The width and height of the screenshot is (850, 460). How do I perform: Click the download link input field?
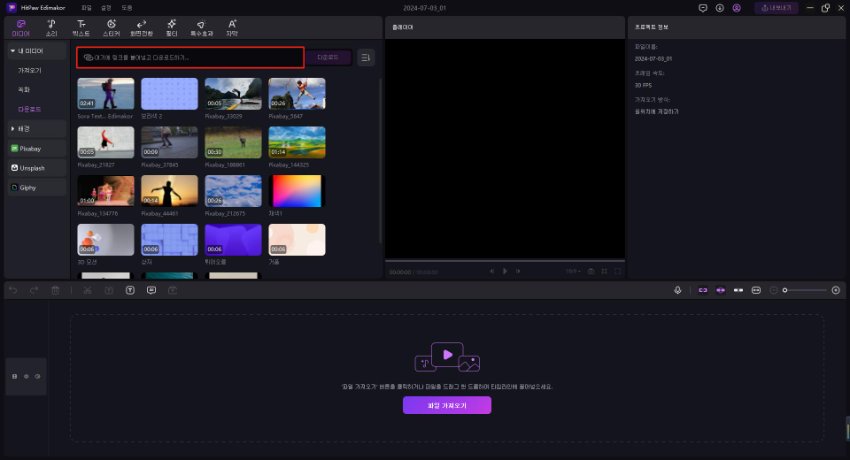pos(190,58)
